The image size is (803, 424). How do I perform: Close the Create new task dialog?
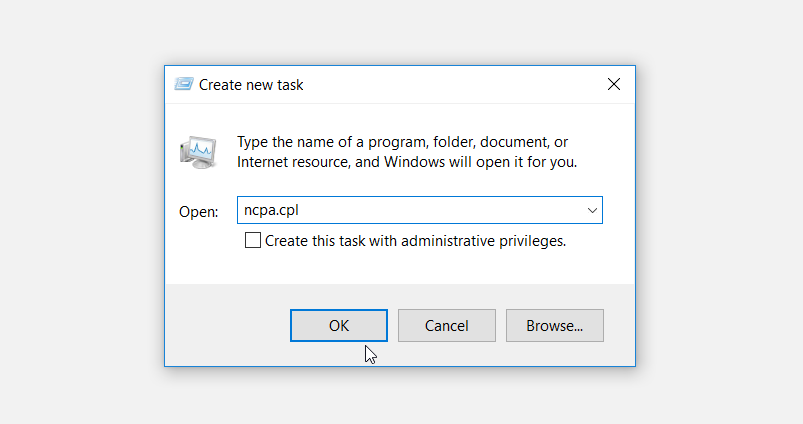point(614,85)
